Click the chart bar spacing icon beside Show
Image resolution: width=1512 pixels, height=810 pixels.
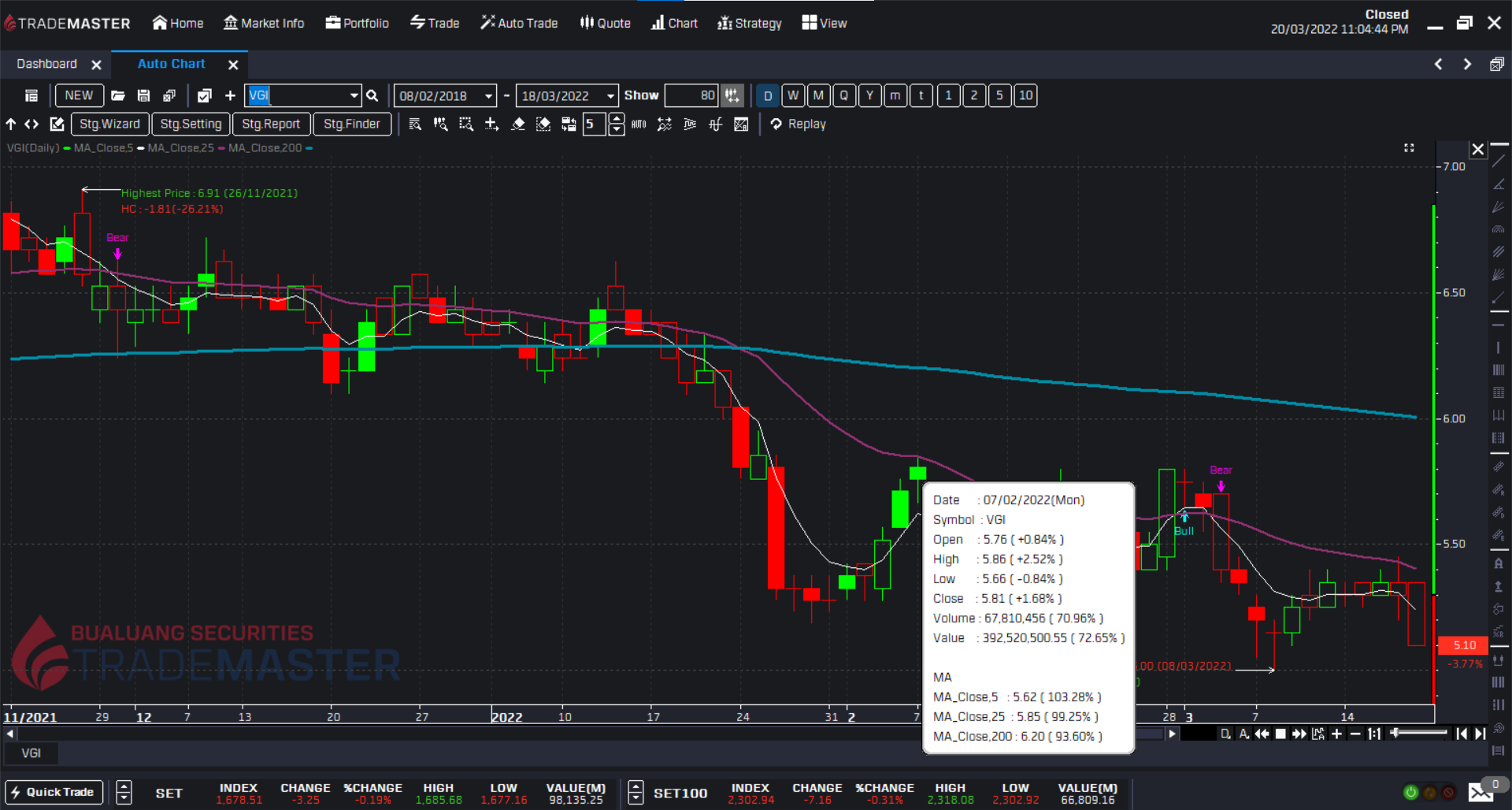[732, 95]
